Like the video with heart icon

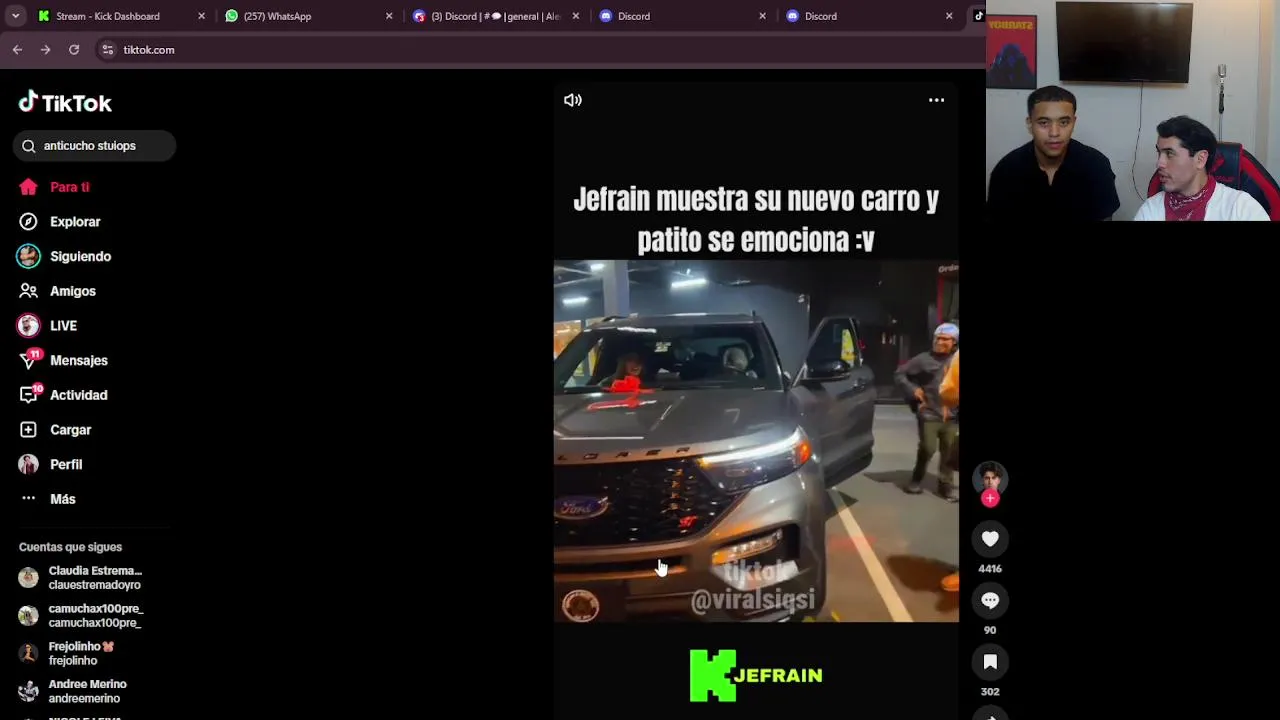pos(990,539)
